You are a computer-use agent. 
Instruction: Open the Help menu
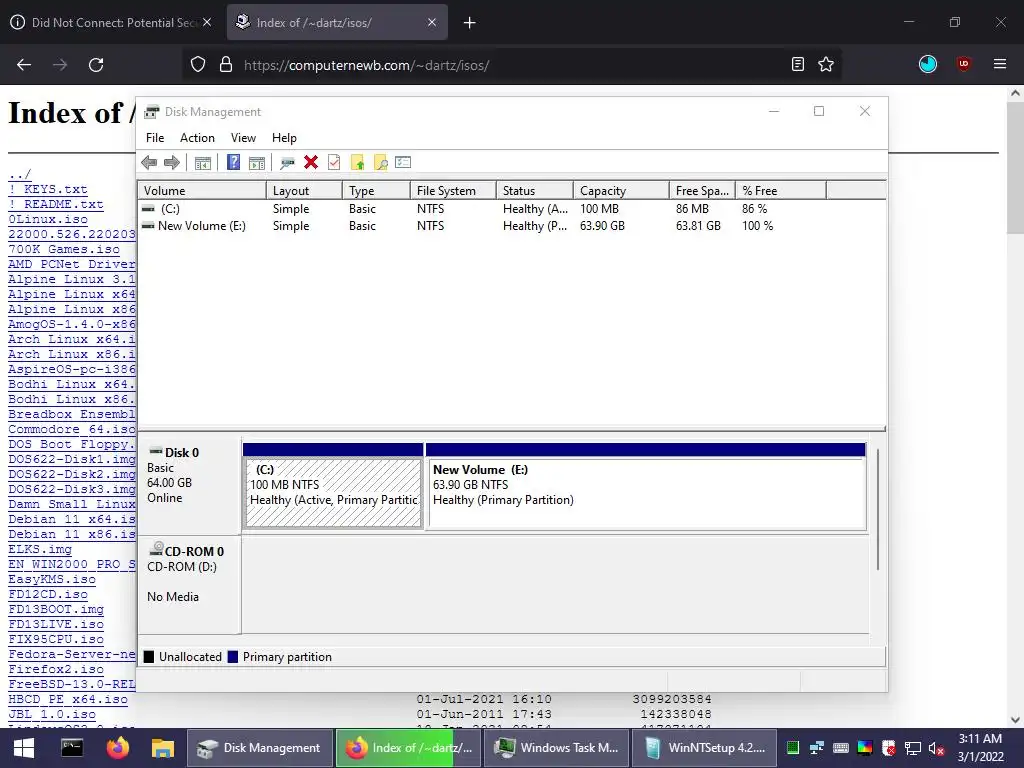tap(284, 138)
